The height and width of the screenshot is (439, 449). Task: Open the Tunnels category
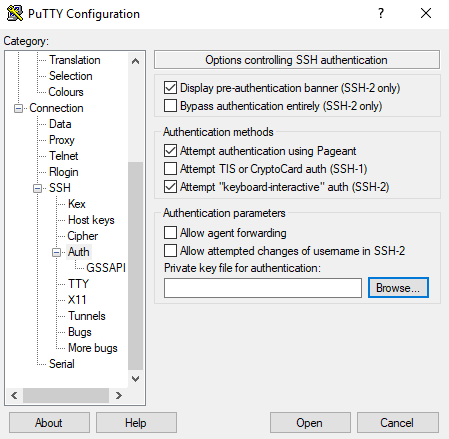click(x=87, y=316)
